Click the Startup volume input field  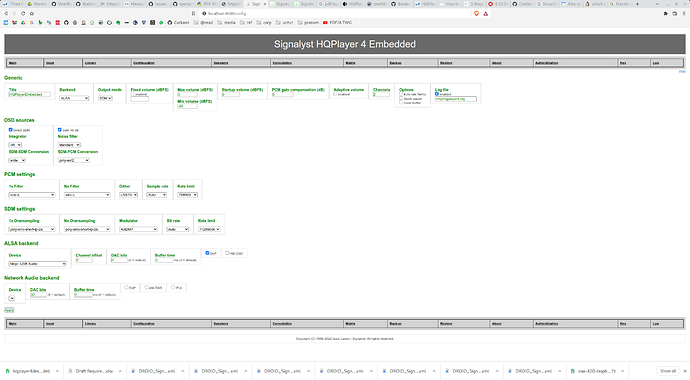[231, 95]
